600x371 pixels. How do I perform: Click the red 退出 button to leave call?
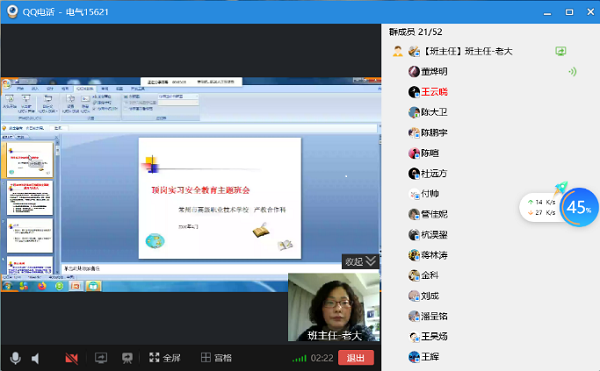click(x=356, y=358)
